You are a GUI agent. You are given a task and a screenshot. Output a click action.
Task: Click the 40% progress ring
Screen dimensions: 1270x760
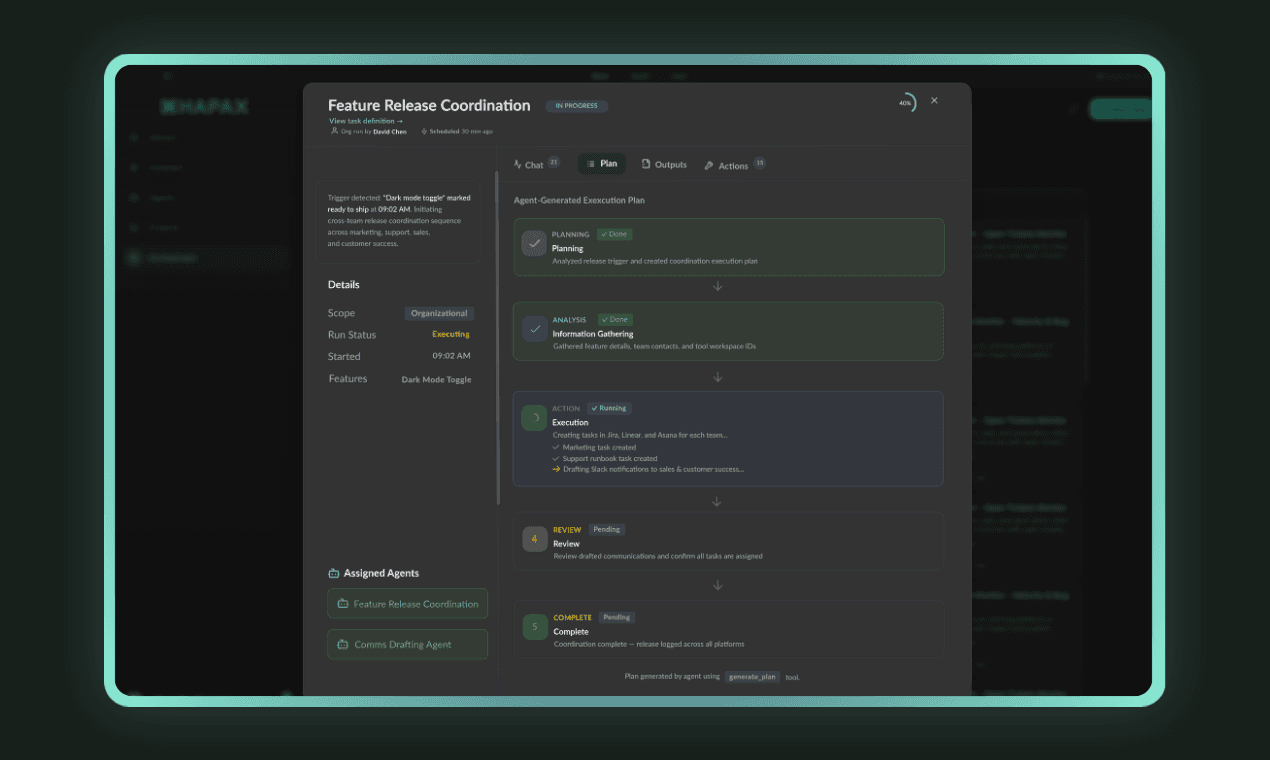pyautogui.click(x=906, y=101)
